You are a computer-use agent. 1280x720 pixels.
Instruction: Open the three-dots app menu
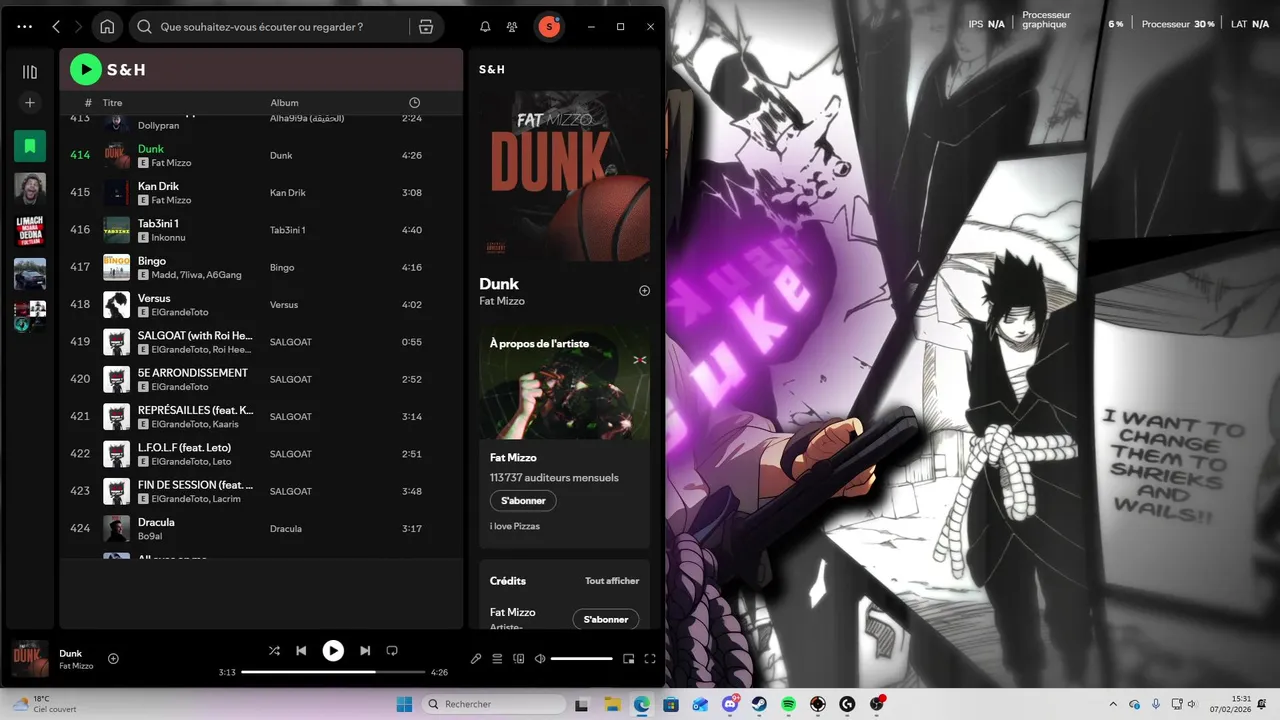pos(25,27)
